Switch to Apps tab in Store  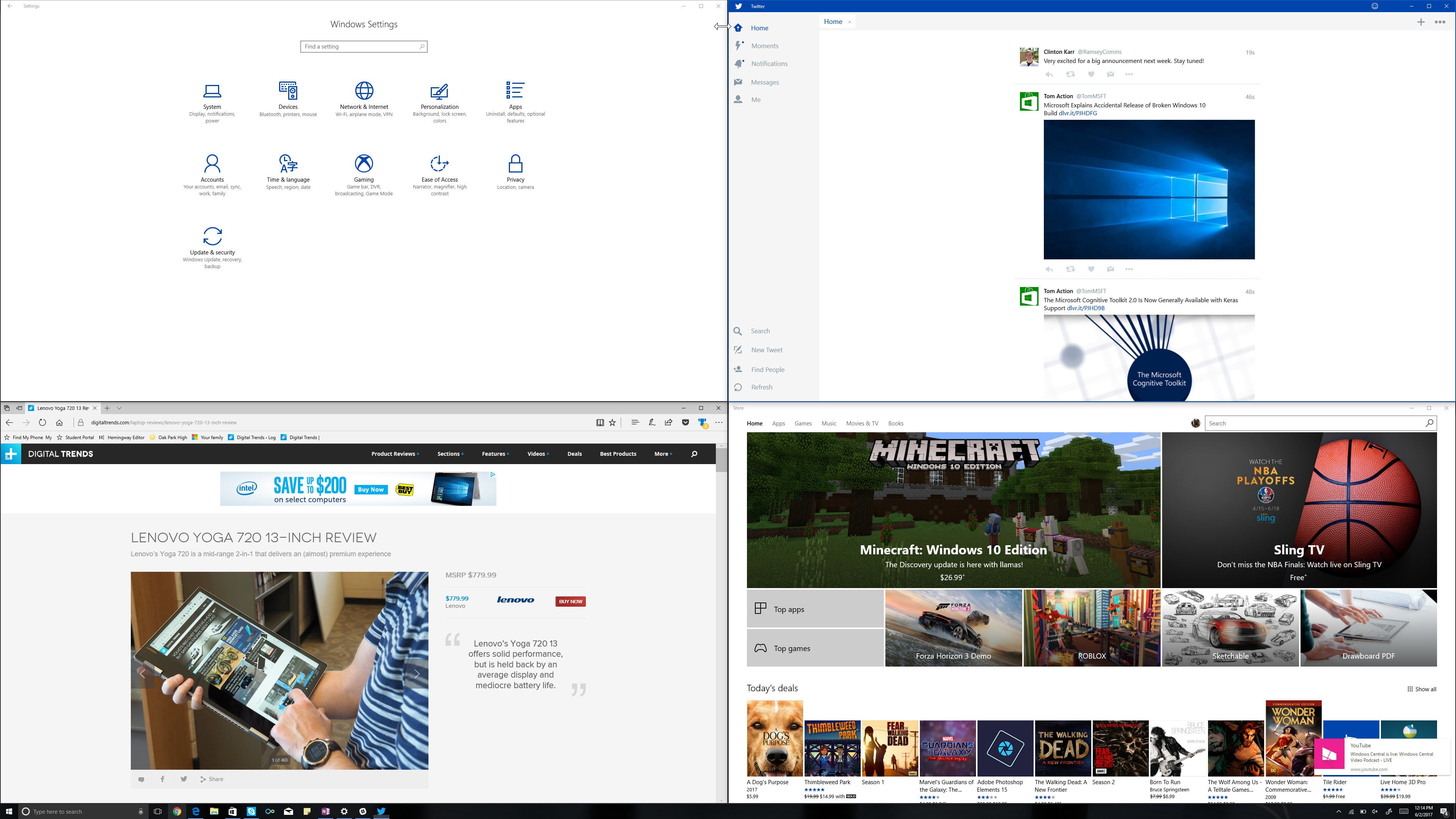coord(778,424)
